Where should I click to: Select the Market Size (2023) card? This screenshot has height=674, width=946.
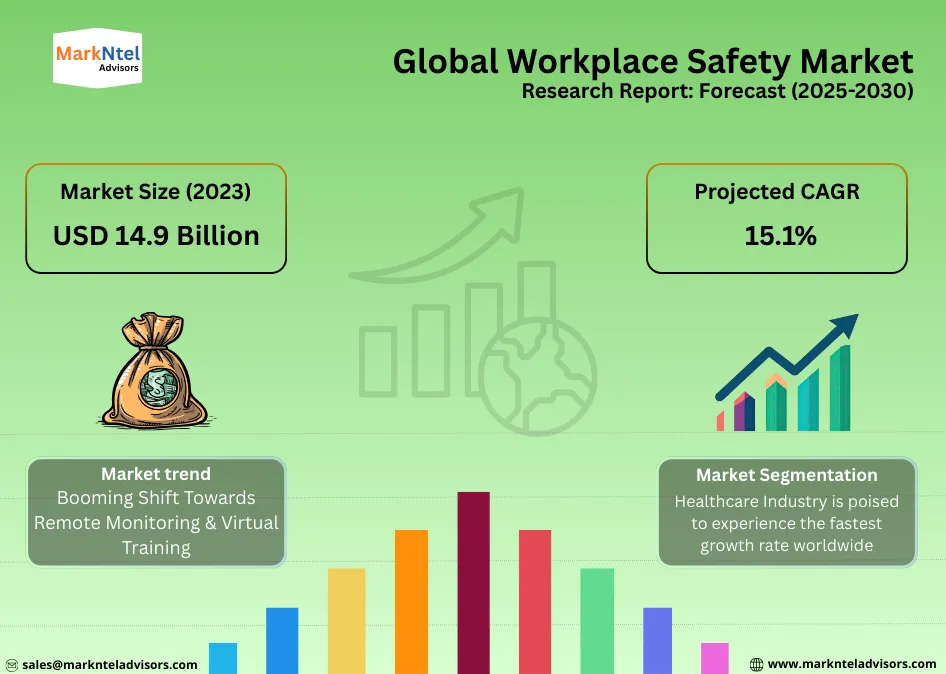coord(155,217)
